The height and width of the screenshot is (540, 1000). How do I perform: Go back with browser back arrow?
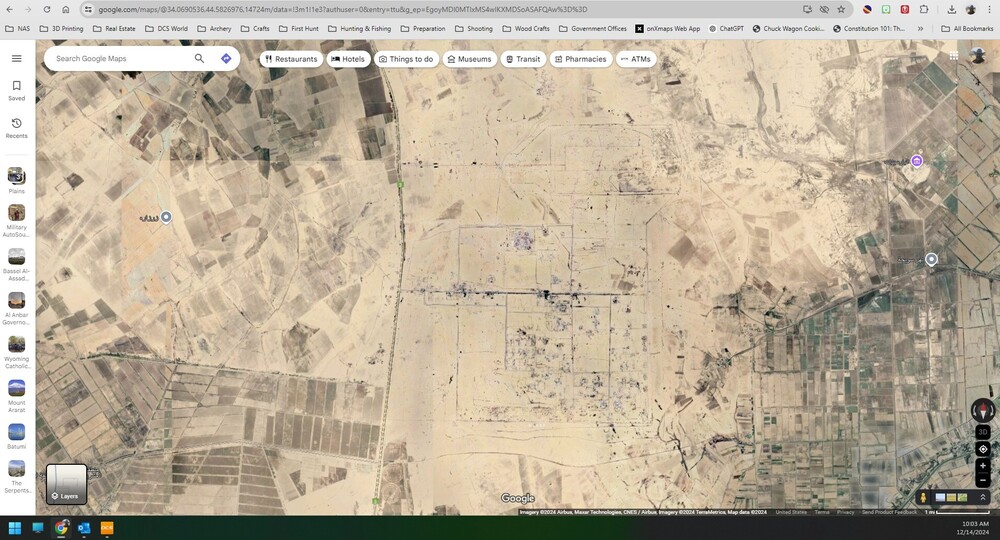pos(9,10)
